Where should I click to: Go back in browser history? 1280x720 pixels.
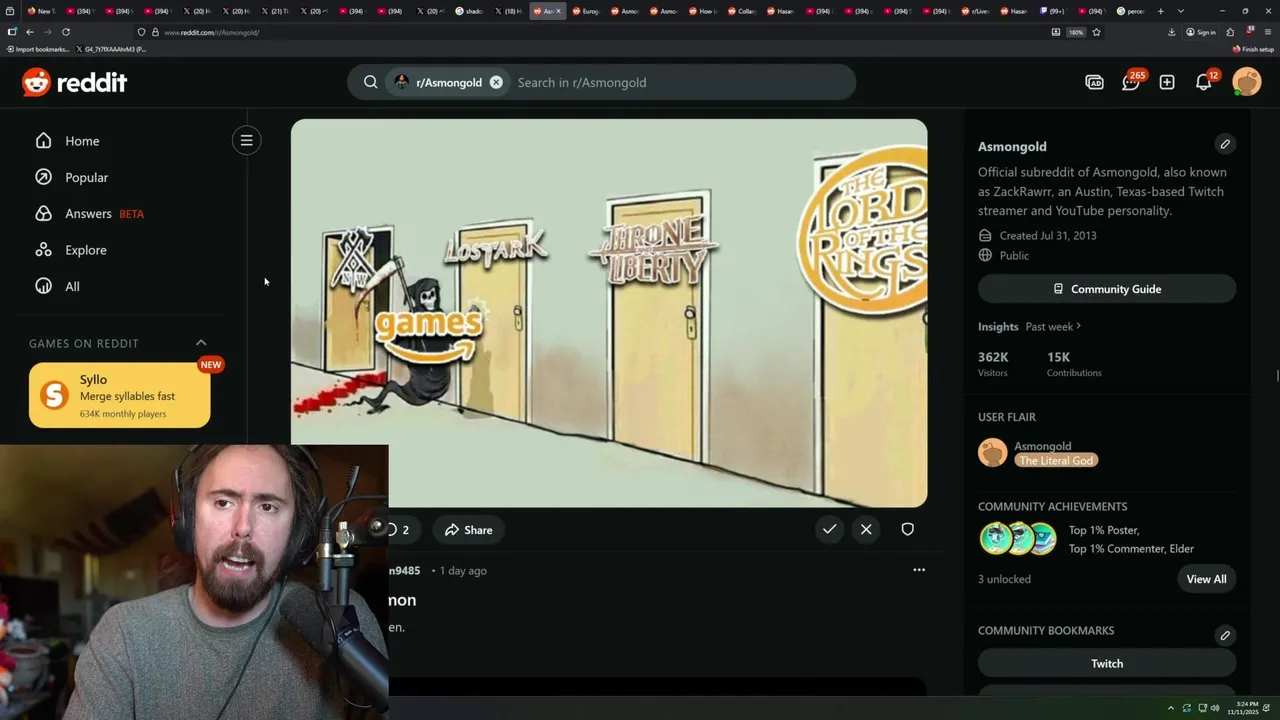(x=30, y=32)
